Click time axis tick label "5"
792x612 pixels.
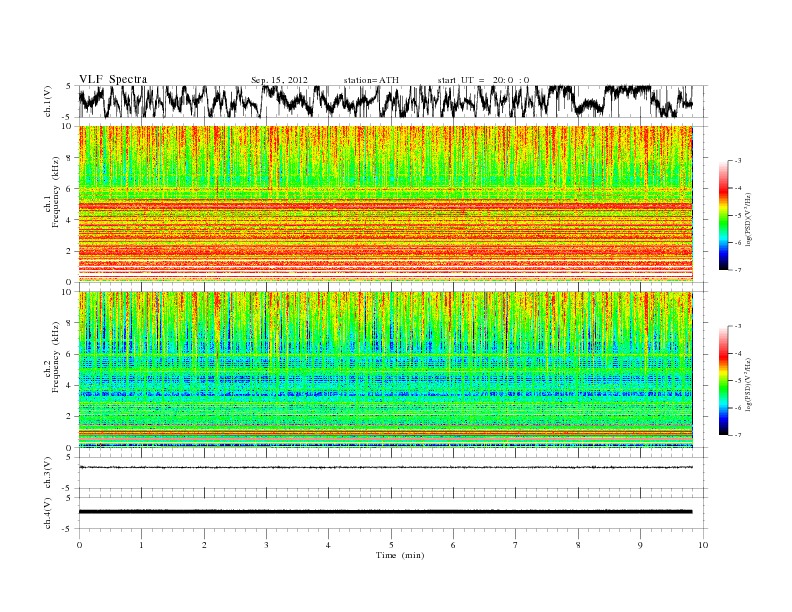tap(391, 545)
